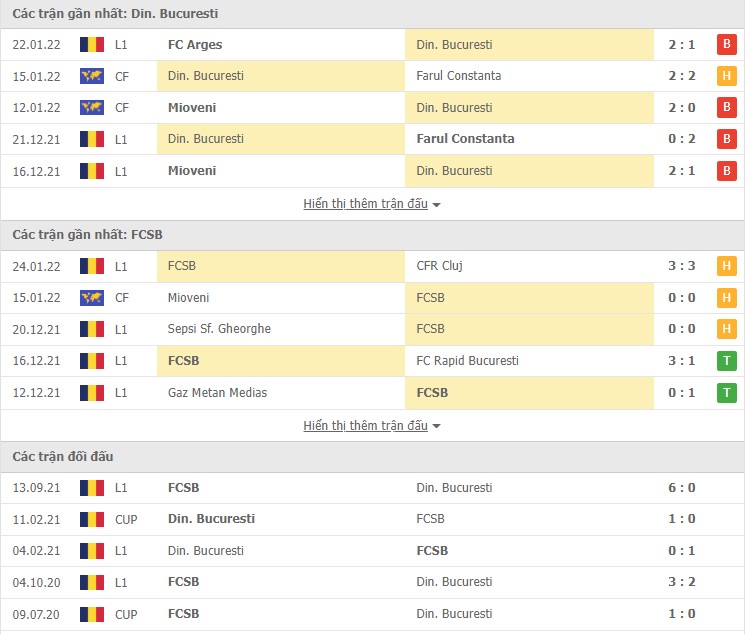Open the FC Arges team link
The height and width of the screenshot is (634, 745).
(195, 44)
